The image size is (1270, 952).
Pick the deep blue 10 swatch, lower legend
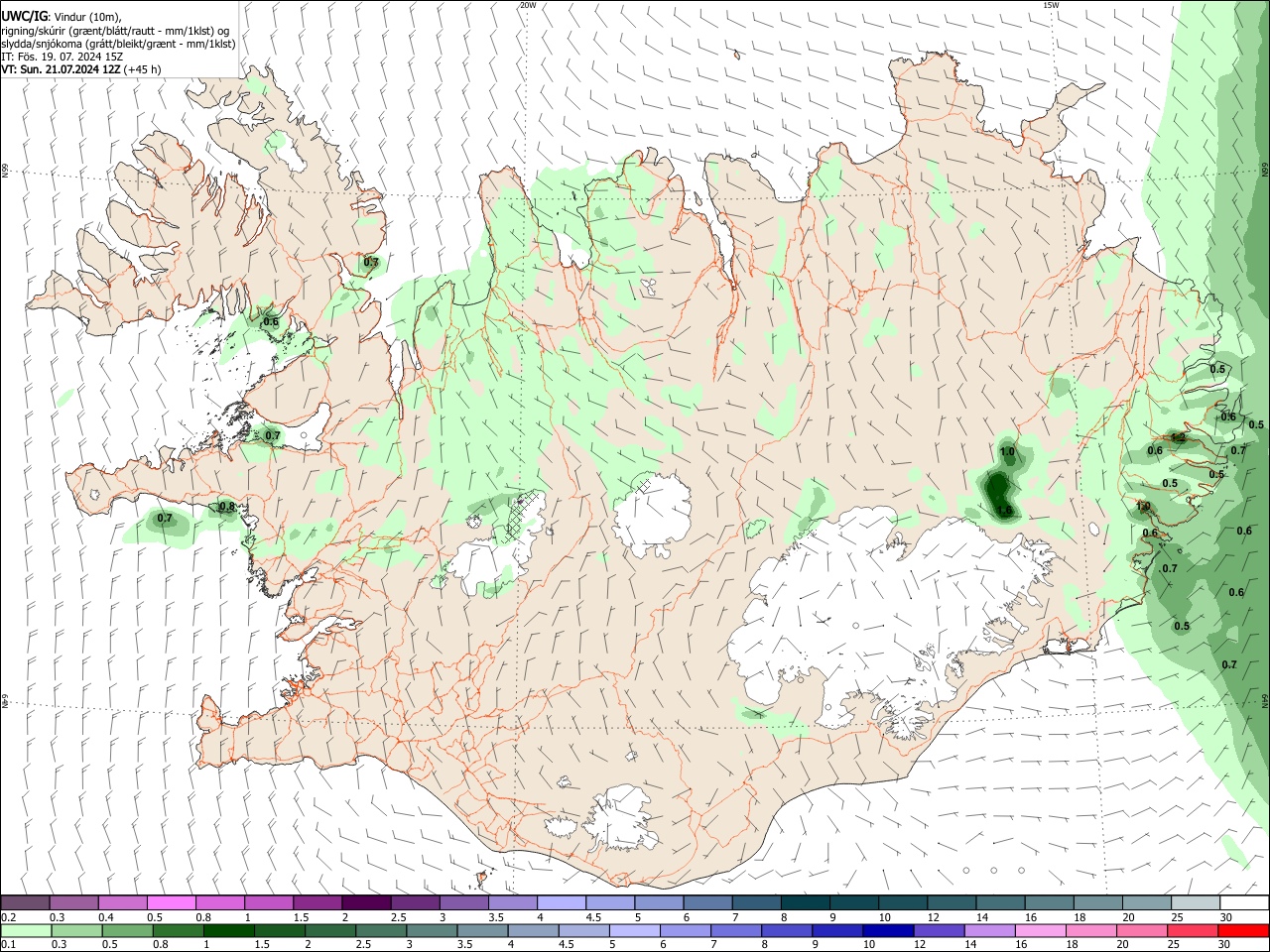coord(888,930)
